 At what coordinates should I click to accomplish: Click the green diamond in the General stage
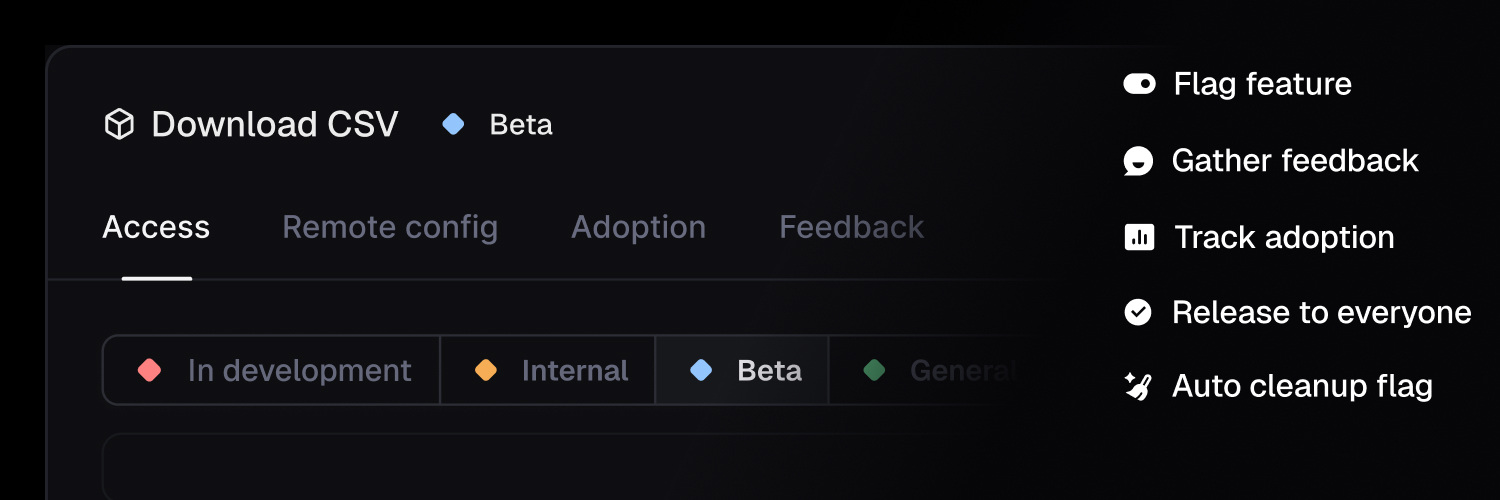tap(874, 370)
